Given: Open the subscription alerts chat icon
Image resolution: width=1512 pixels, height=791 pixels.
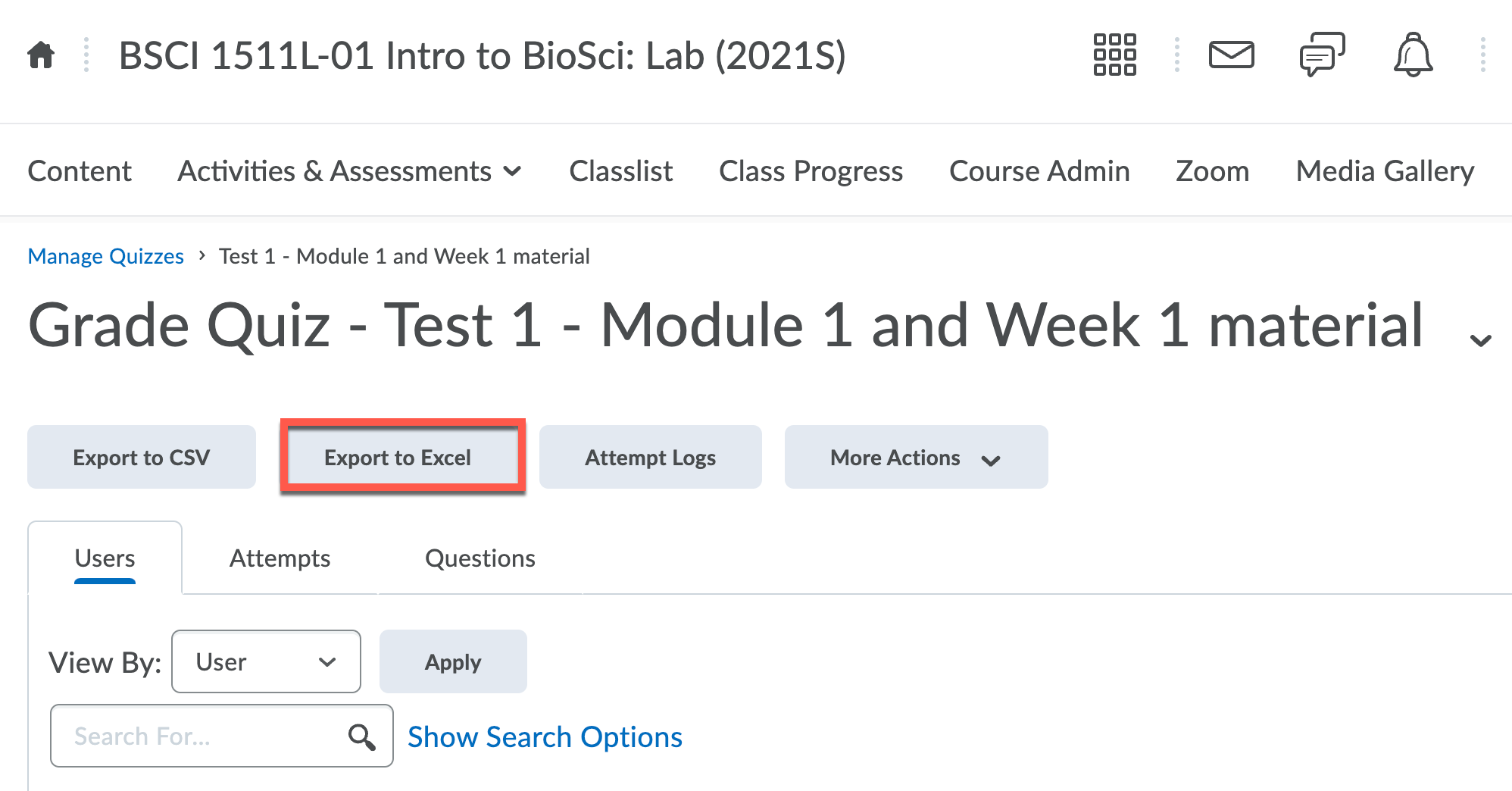Looking at the screenshot, I should (1322, 55).
